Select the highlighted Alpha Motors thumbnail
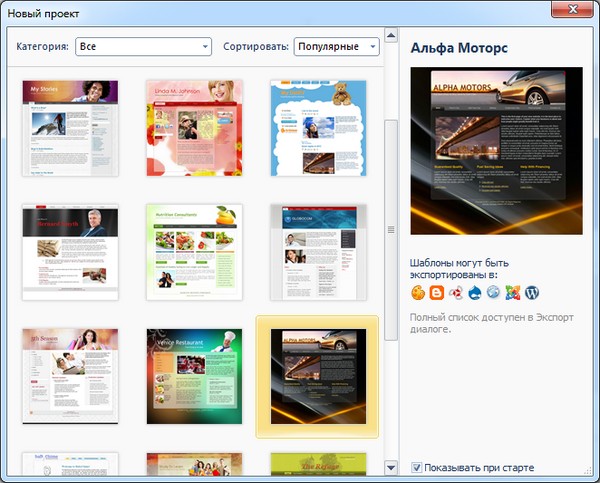This screenshot has width=600, height=483. tap(318, 376)
